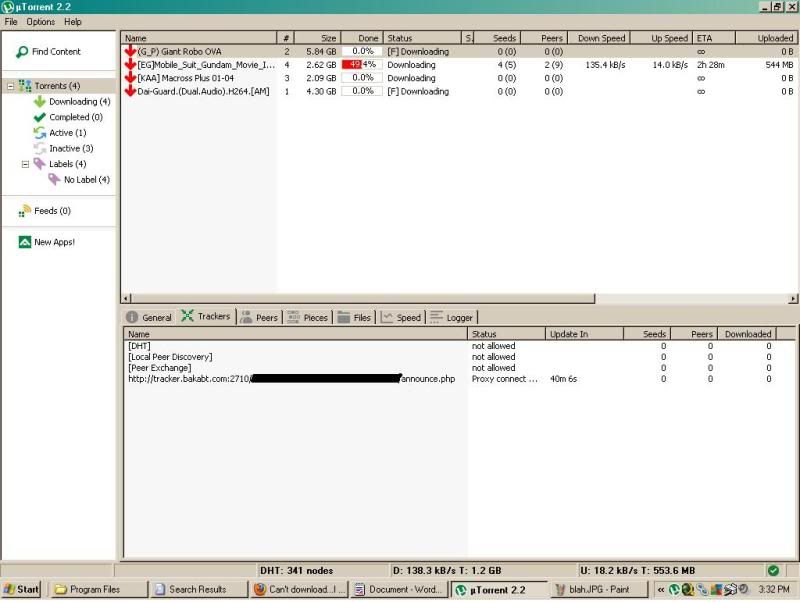Collapse the Labels tree node
800x602 pixels.
[25, 164]
